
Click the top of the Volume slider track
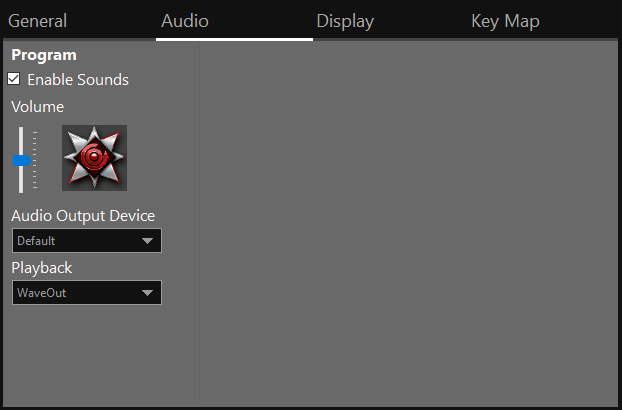coord(20,131)
